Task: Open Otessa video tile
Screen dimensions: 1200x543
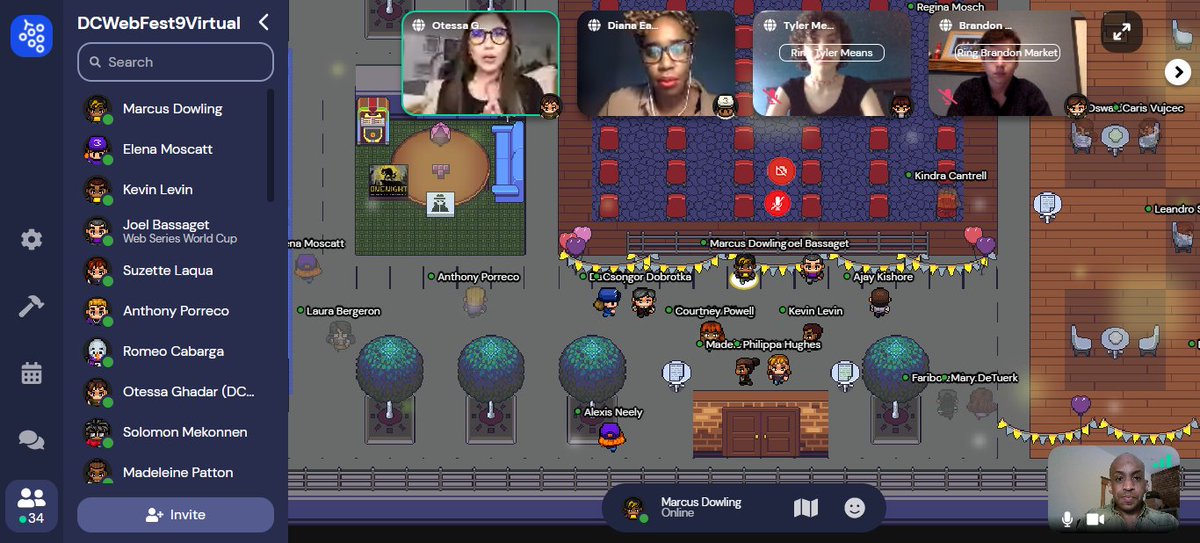Action: tap(480, 63)
